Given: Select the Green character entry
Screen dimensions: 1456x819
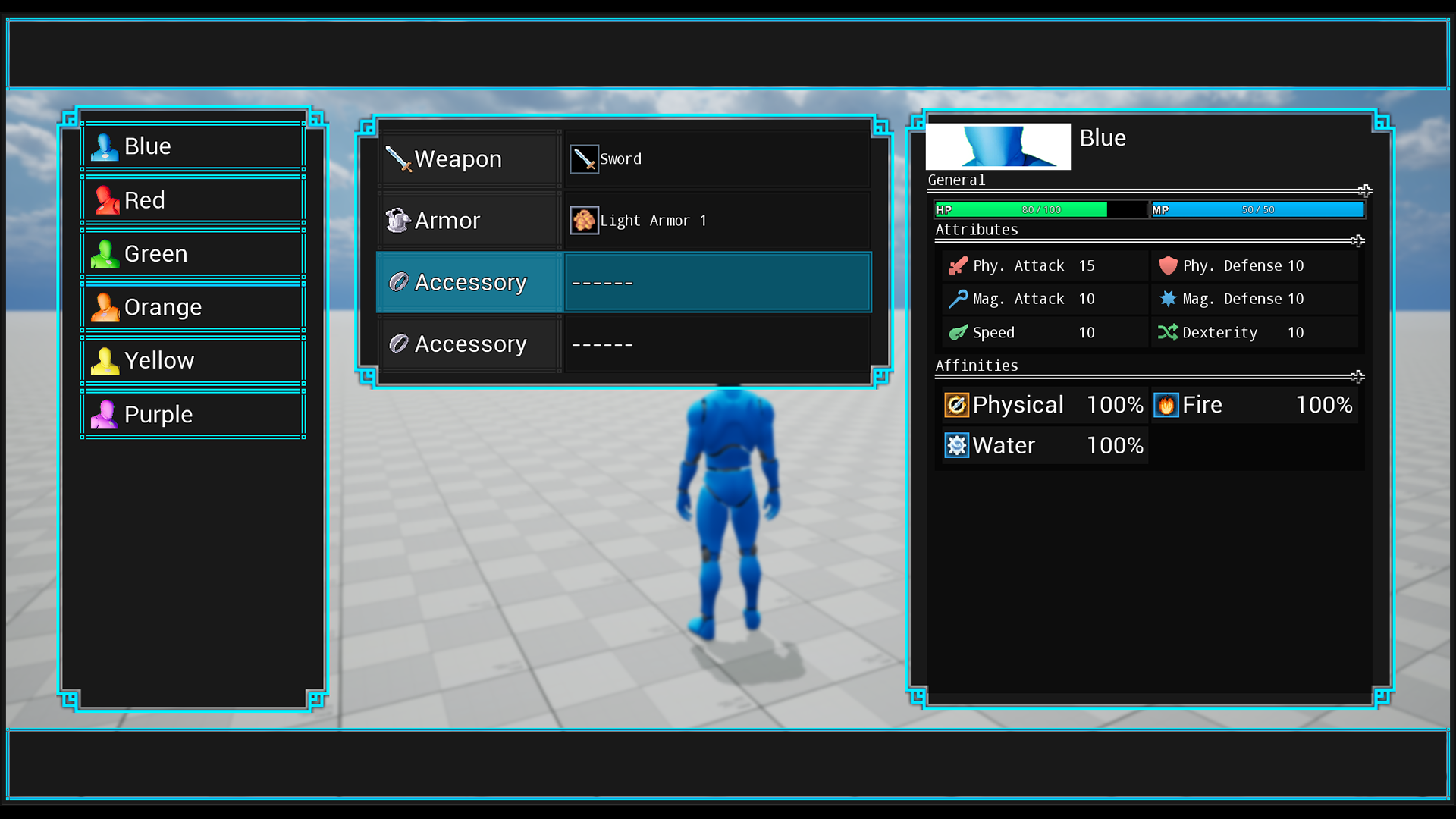Looking at the screenshot, I should click(193, 253).
